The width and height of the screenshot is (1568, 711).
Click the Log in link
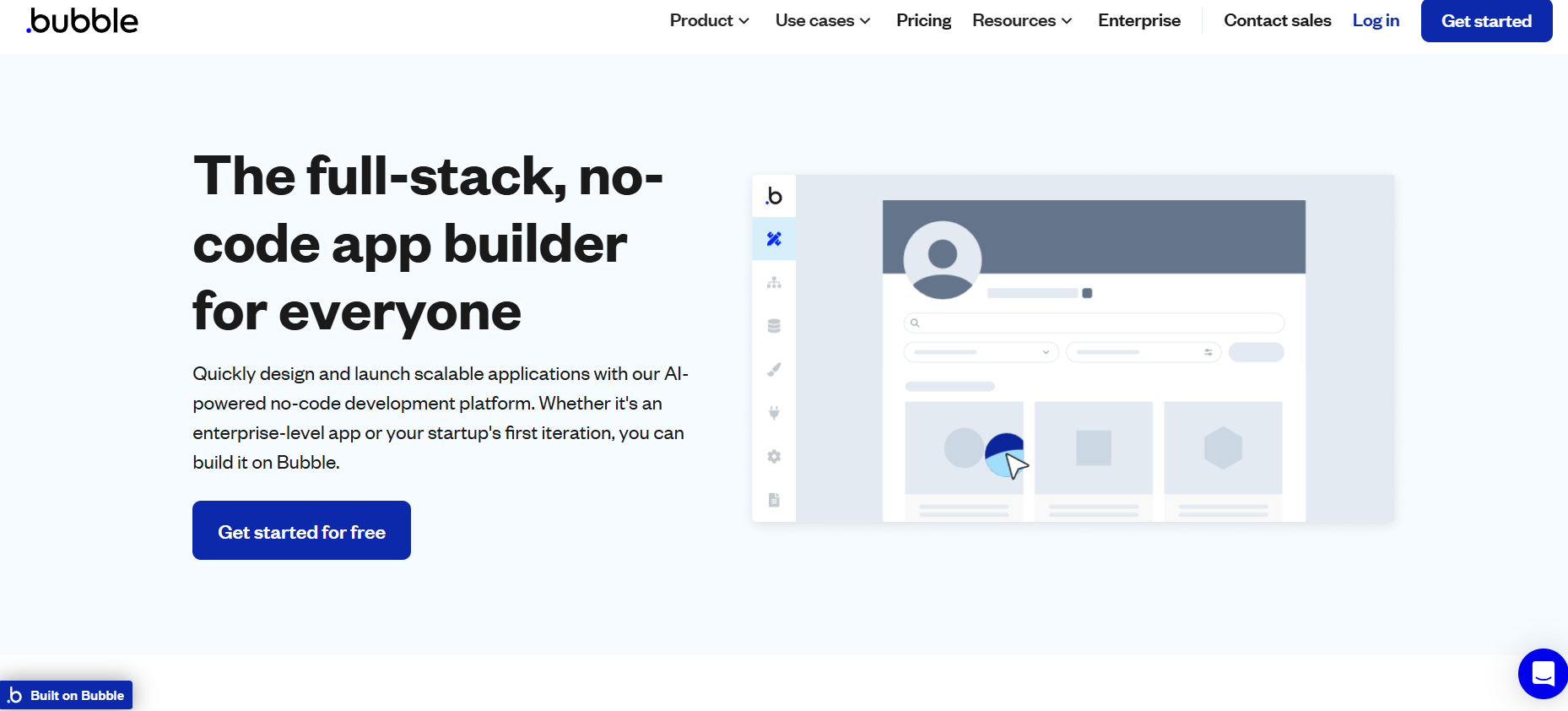point(1376,20)
